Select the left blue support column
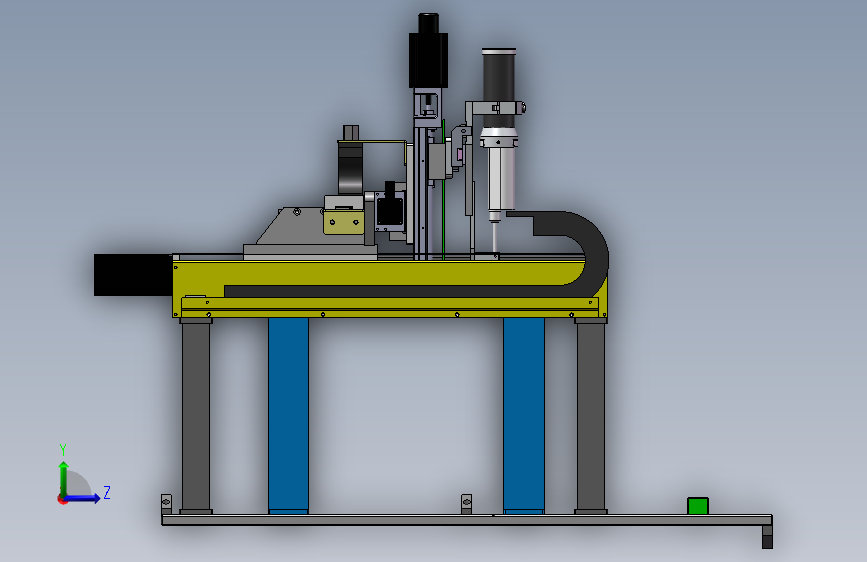This screenshot has height=562, width=867. [289, 415]
